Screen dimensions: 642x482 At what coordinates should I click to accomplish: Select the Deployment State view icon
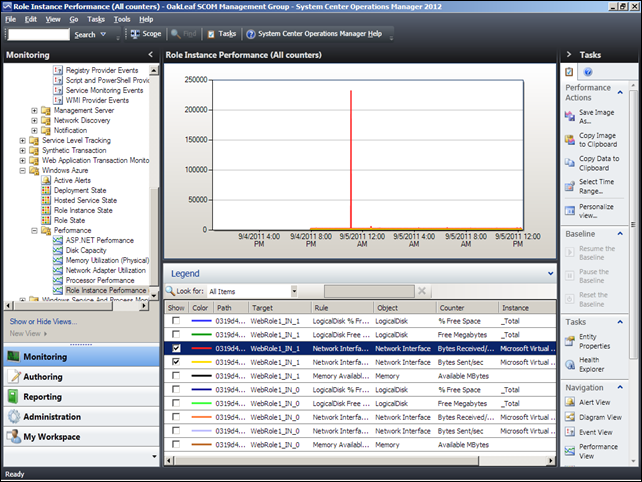[46, 190]
